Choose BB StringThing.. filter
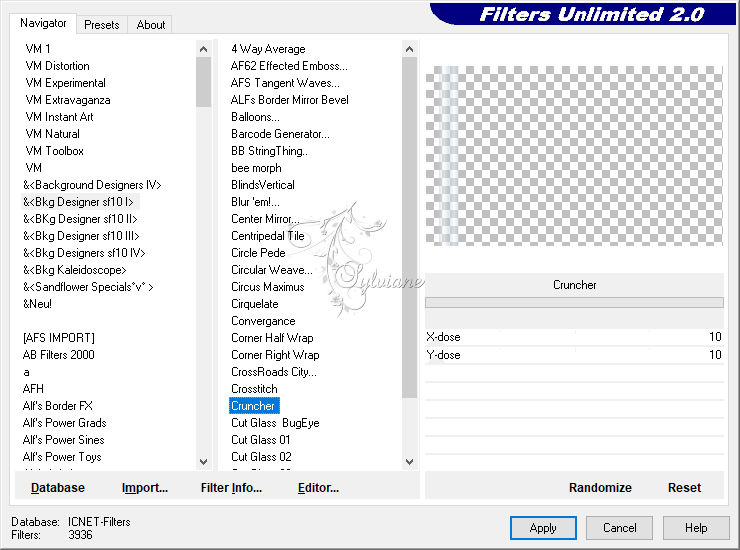Screen dimensions: 740x550 (269, 151)
